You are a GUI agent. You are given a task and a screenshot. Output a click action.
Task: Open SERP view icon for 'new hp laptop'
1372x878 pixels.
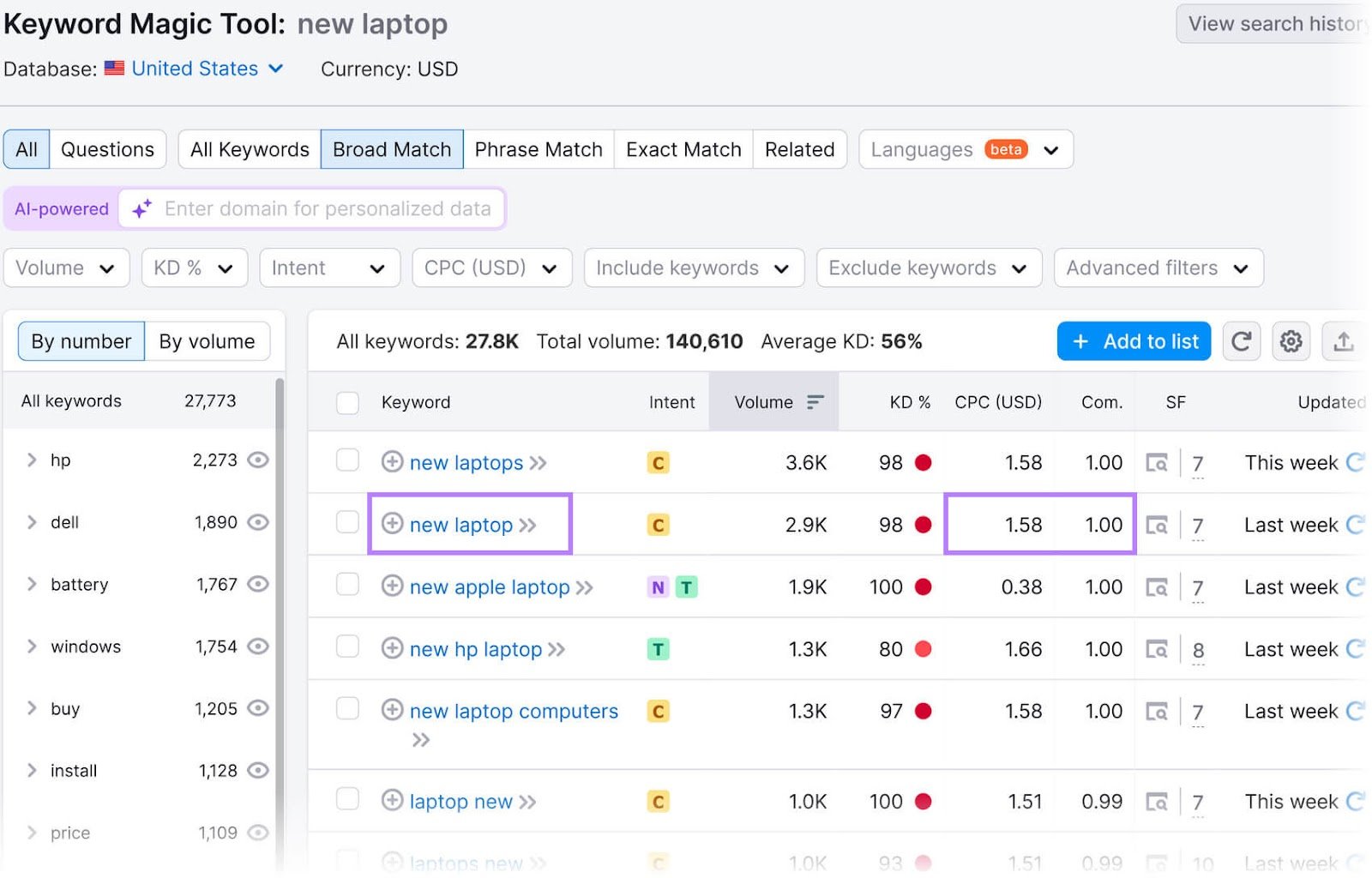(1157, 650)
